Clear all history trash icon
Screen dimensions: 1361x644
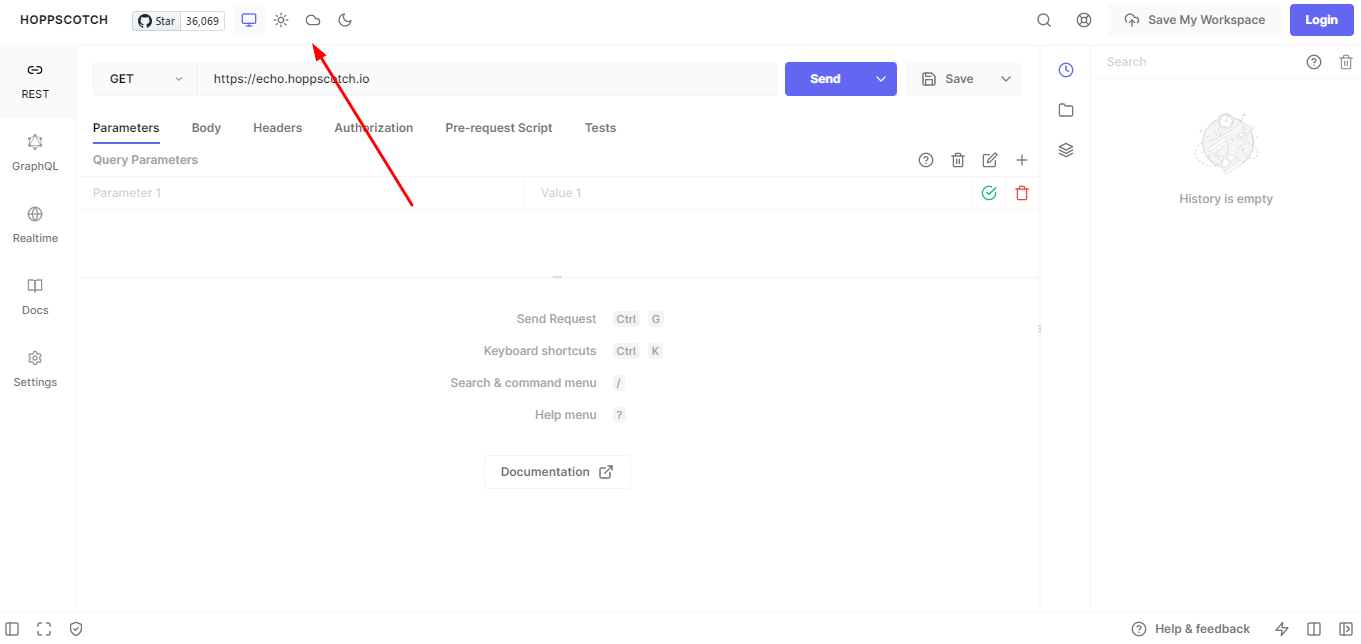click(1346, 62)
